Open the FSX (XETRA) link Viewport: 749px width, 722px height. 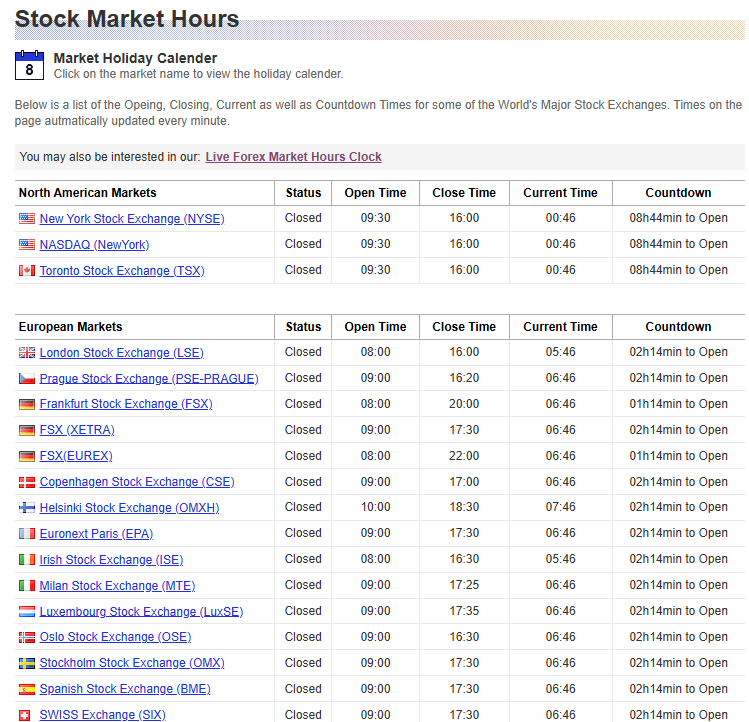(x=77, y=430)
